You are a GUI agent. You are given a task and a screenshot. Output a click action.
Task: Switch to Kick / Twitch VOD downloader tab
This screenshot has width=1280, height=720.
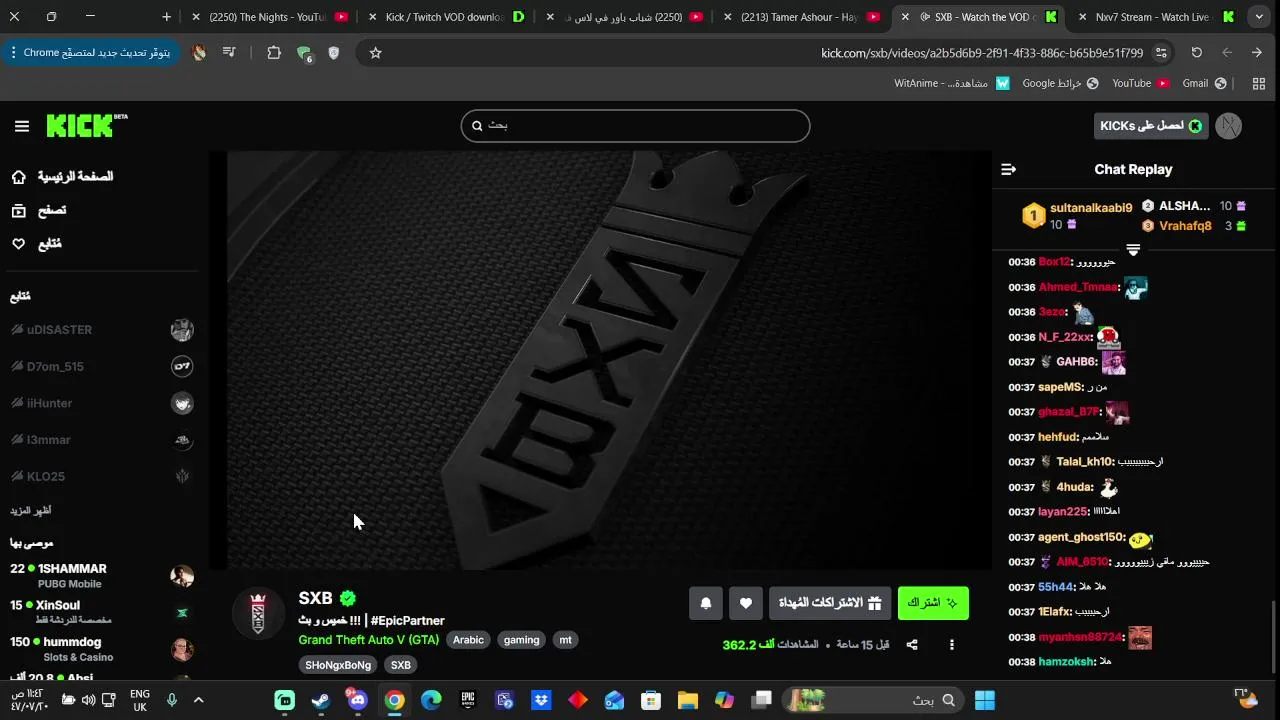[446, 17]
